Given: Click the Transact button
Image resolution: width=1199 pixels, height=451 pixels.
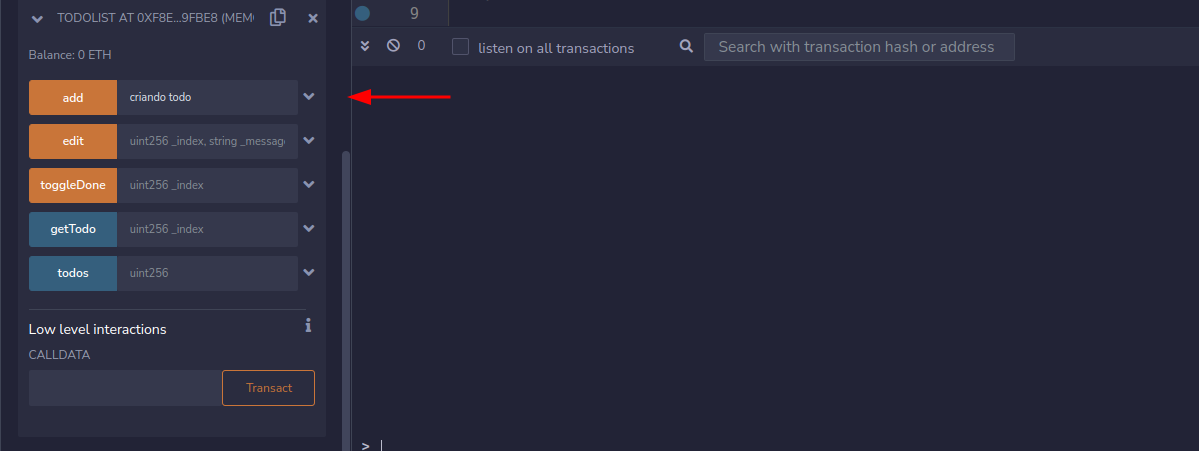Looking at the screenshot, I should (x=268, y=388).
